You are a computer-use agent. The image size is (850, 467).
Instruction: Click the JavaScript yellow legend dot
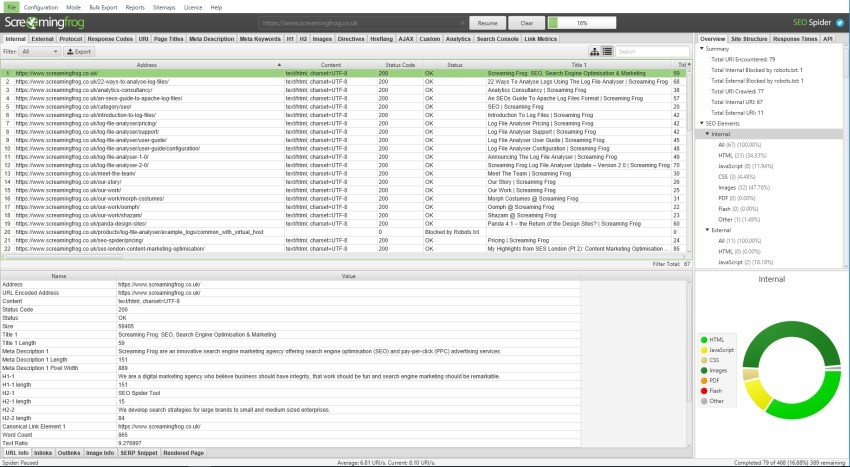click(x=704, y=350)
